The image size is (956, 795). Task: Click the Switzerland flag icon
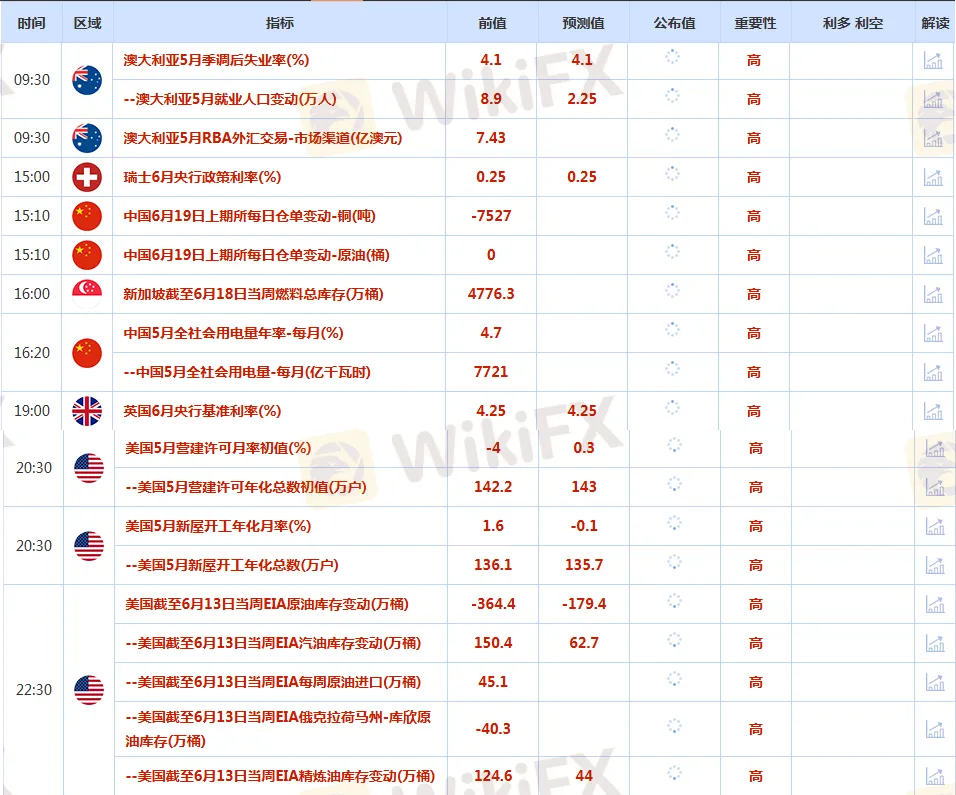click(x=88, y=177)
